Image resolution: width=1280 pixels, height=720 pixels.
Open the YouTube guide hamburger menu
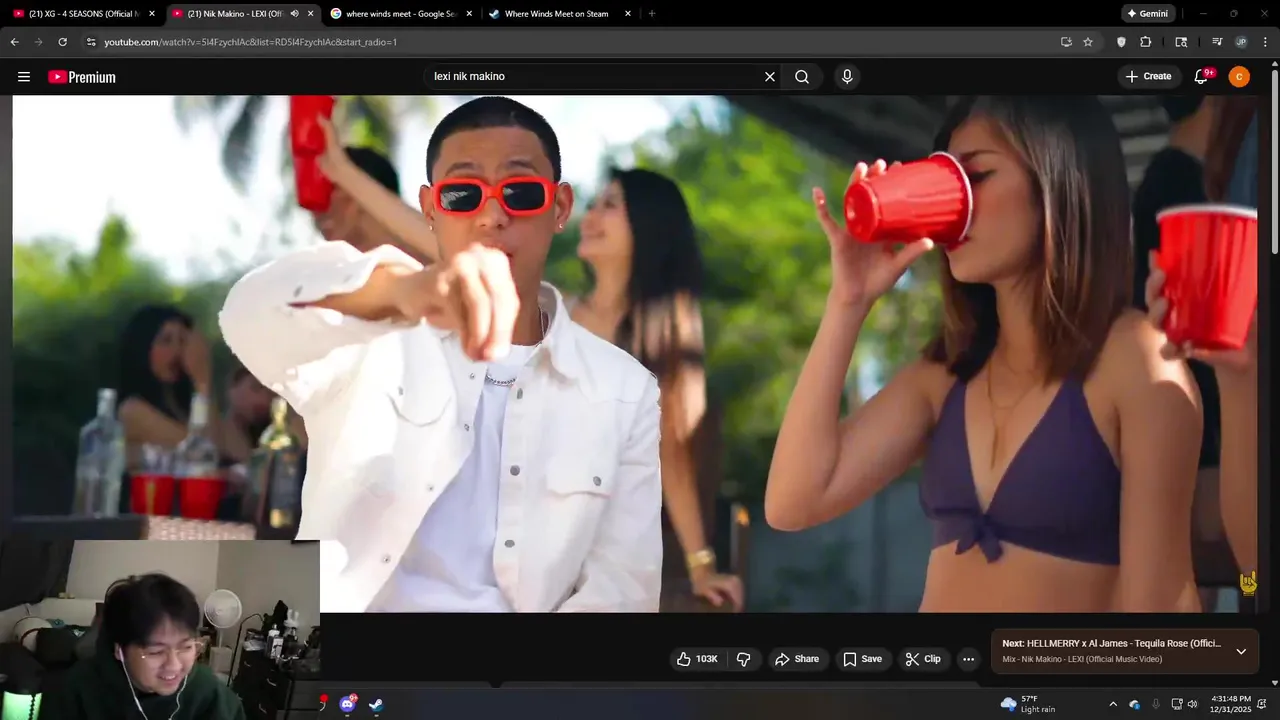coord(24,77)
